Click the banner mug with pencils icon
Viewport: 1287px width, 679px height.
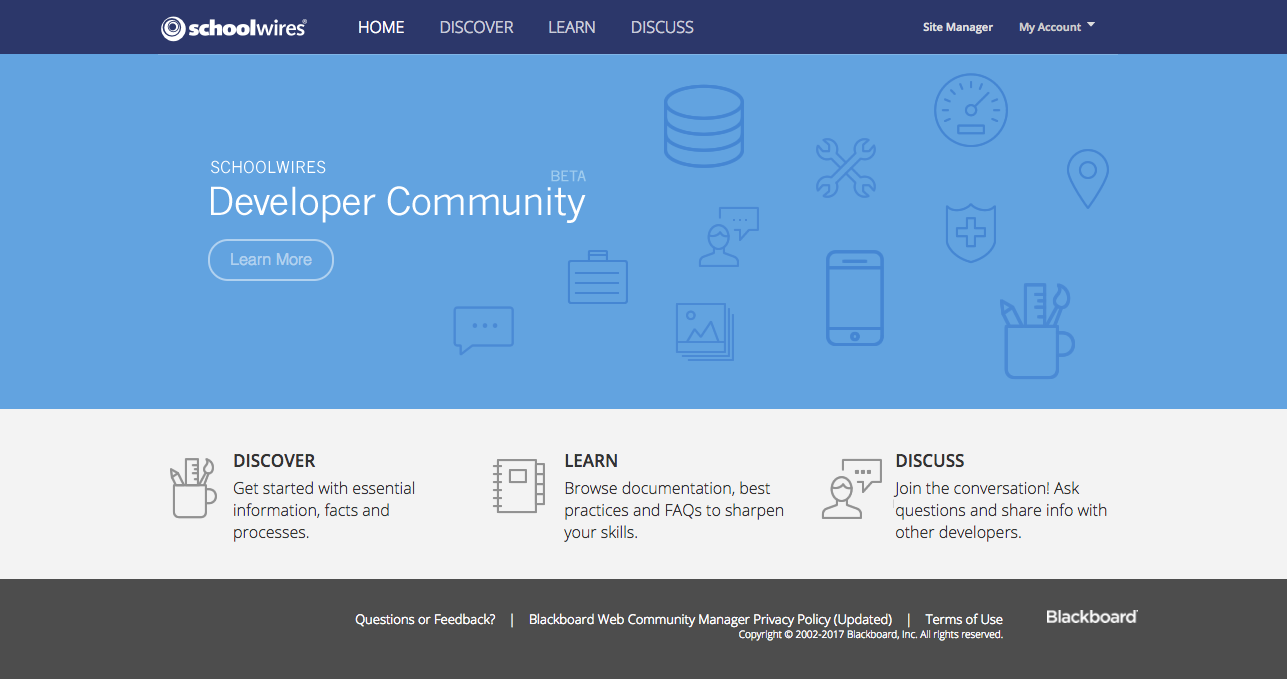(1037, 331)
